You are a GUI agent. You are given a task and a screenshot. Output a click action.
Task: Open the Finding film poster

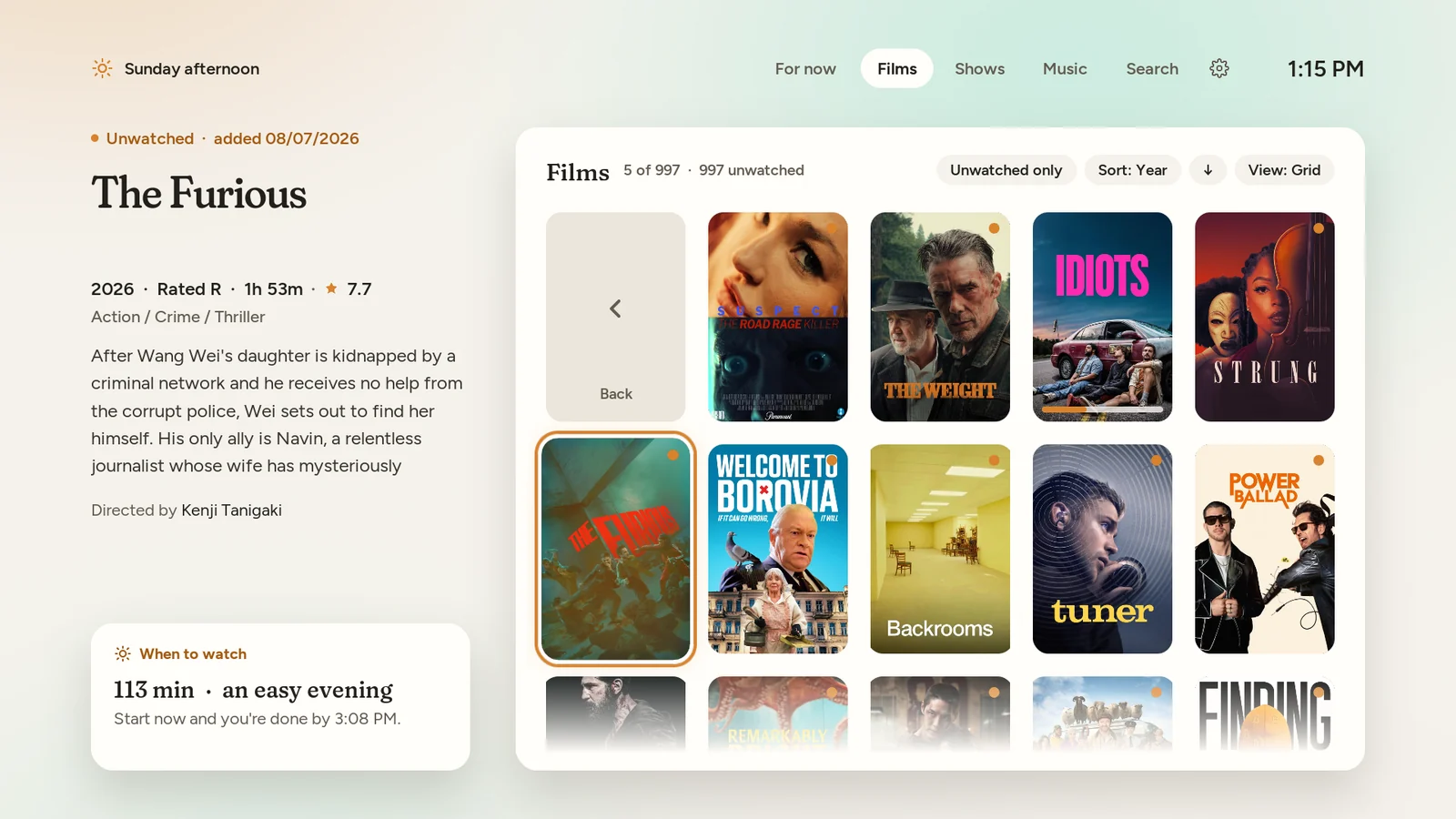[1265, 714]
